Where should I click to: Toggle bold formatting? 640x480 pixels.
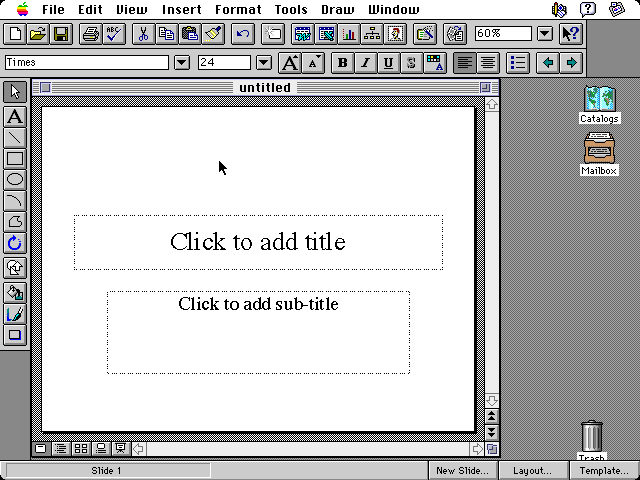point(342,63)
